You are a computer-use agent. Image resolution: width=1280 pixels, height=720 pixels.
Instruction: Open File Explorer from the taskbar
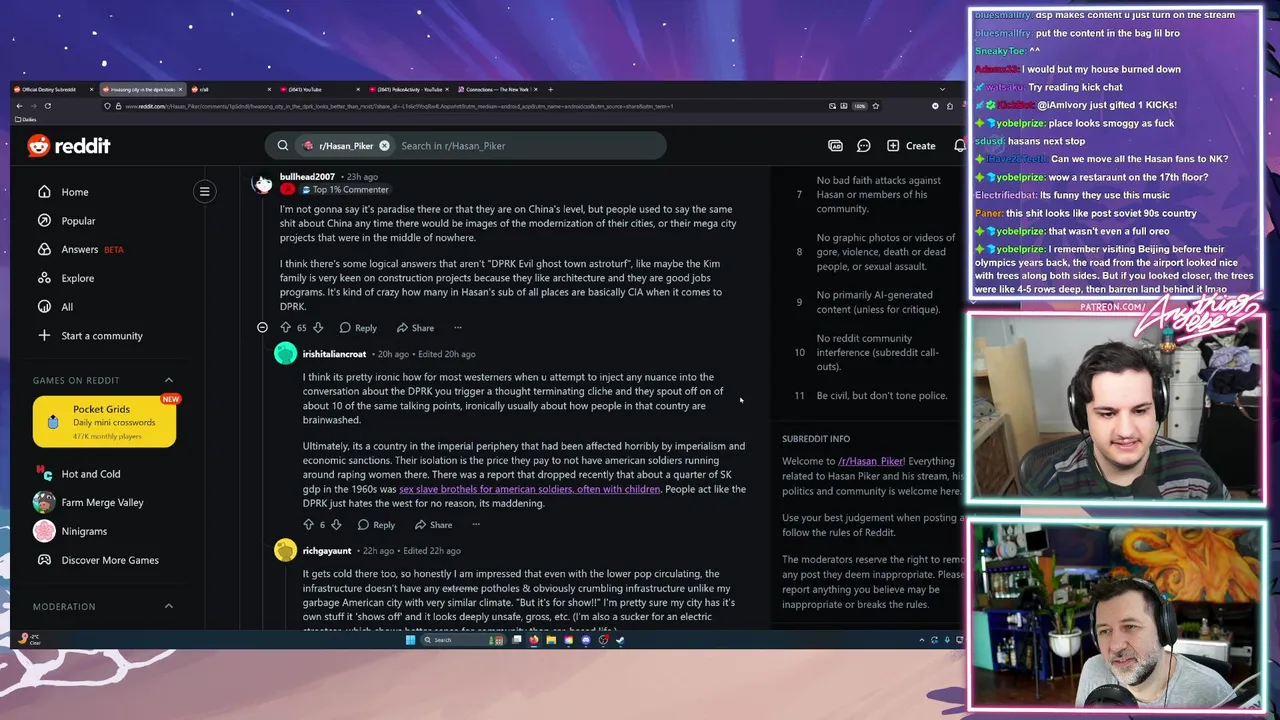click(x=551, y=640)
